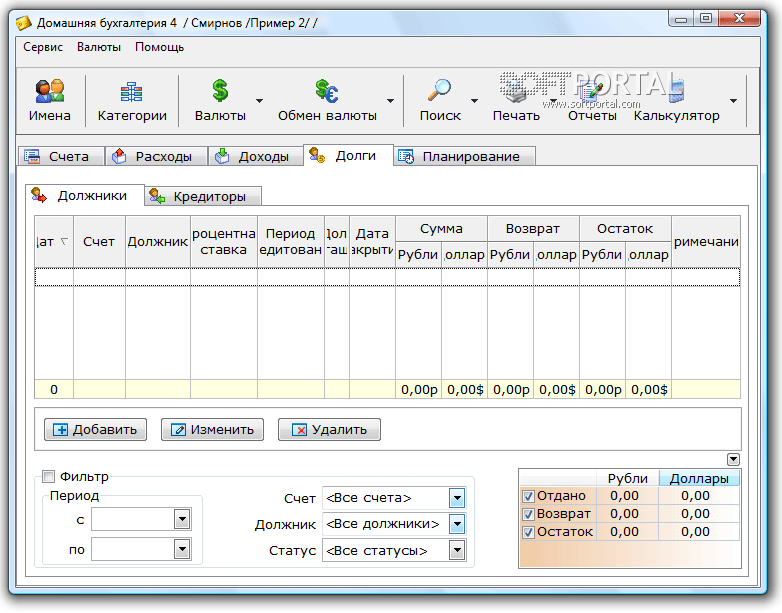Toggle the Возврат checkbox in totals
This screenshot has height=613, width=782.
click(x=528, y=514)
